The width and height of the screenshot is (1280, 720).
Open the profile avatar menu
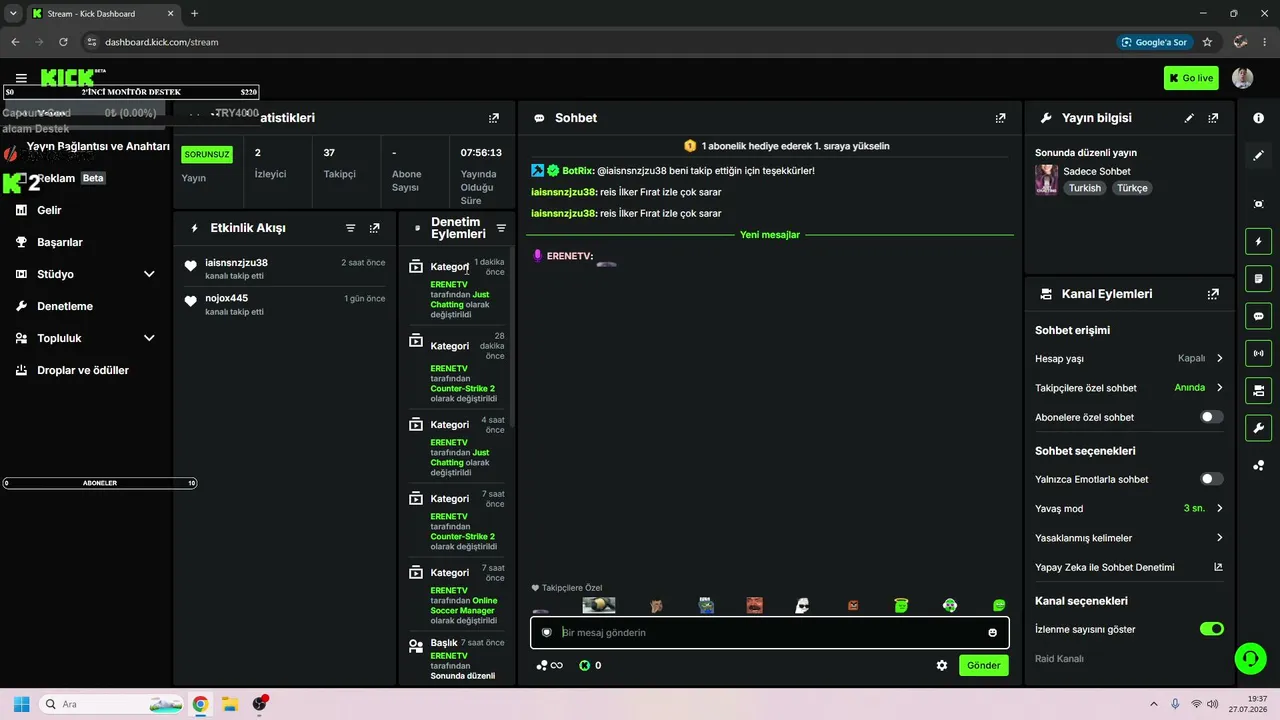click(1243, 78)
